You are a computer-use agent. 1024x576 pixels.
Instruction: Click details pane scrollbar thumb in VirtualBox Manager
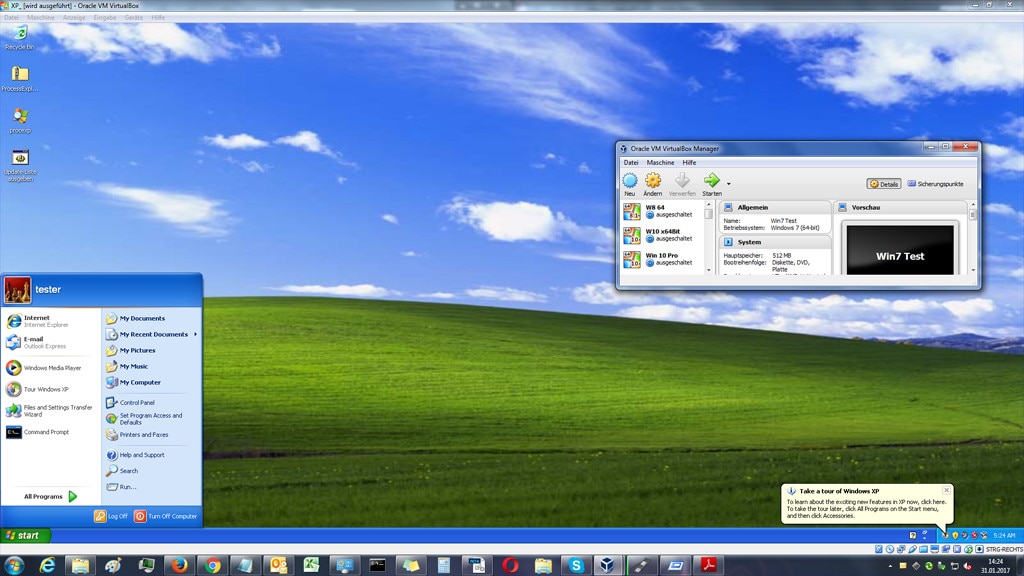pos(973,214)
